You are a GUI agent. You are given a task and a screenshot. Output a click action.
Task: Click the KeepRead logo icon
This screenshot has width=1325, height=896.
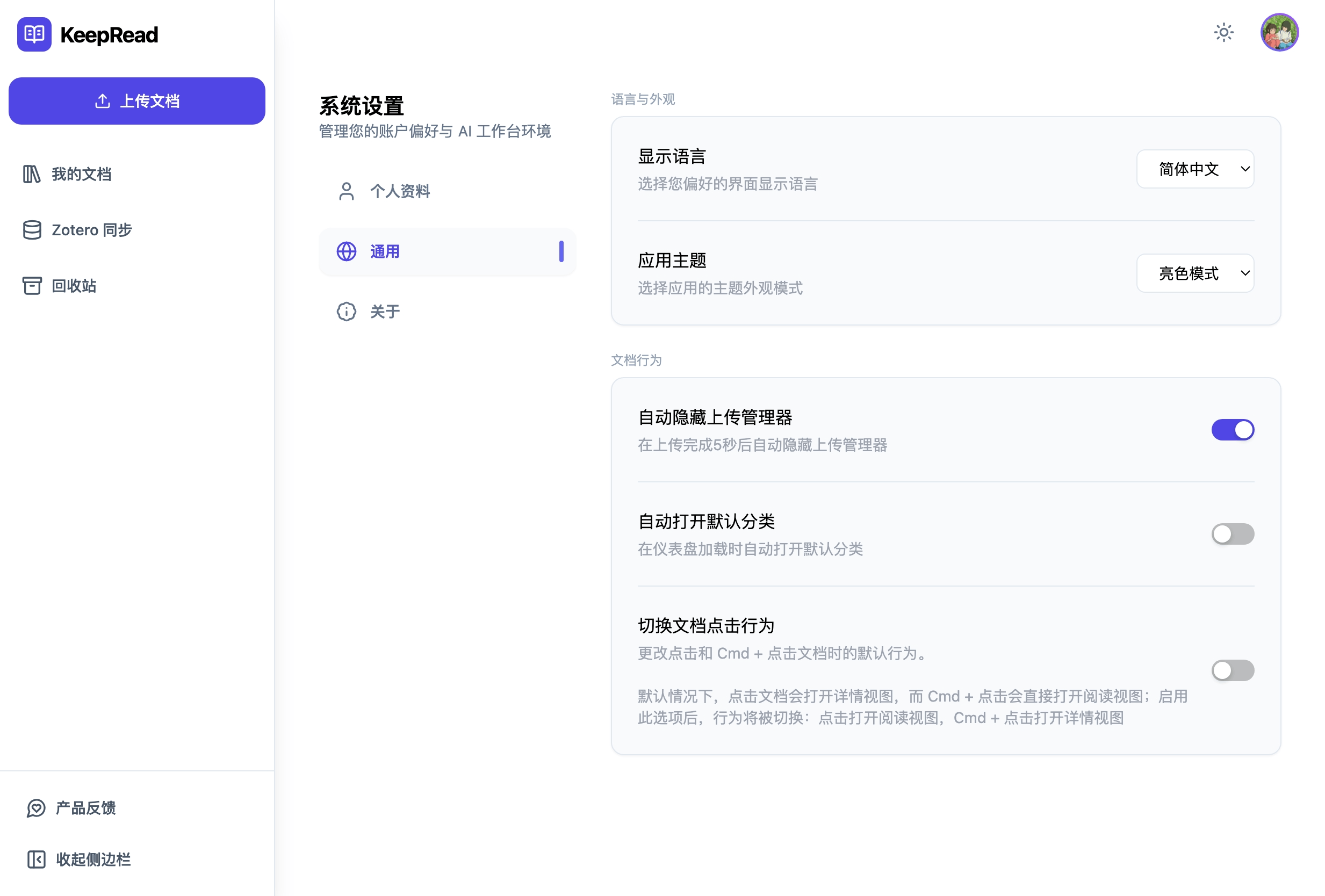34,35
